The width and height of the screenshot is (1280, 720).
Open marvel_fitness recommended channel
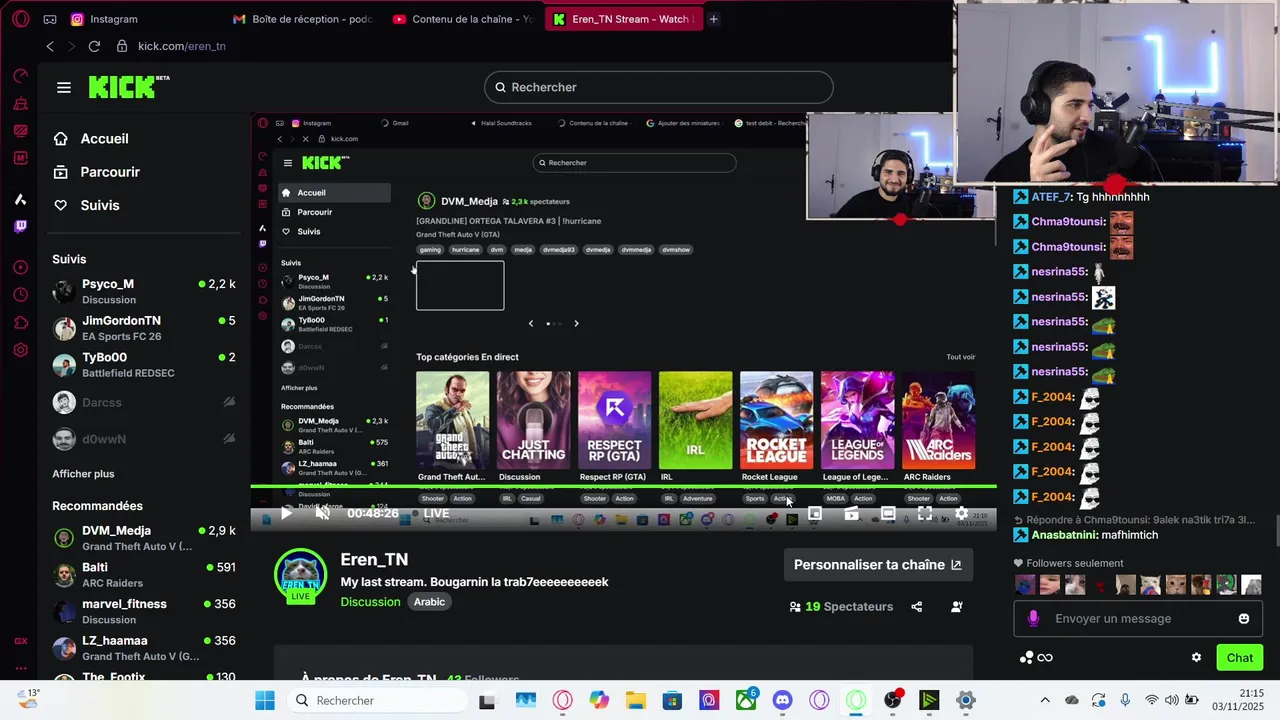tap(144, 611)
